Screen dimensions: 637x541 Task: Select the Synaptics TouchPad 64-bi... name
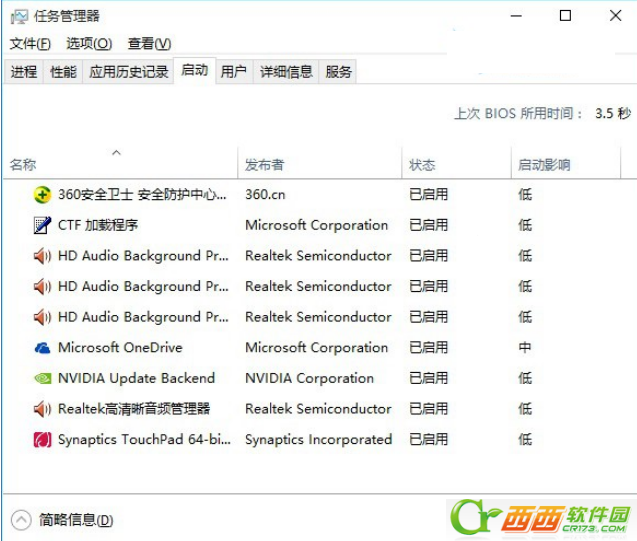(144, 439)
